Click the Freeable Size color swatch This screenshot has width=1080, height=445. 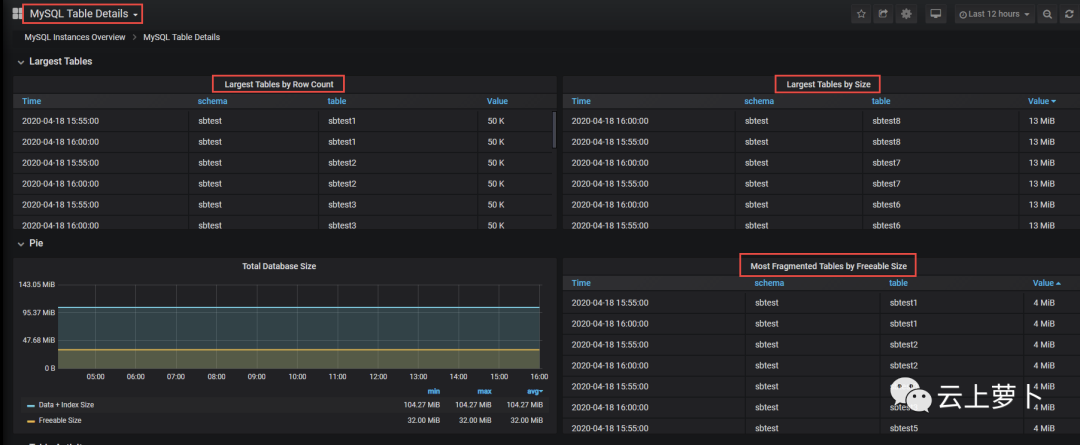click(31, 421)
